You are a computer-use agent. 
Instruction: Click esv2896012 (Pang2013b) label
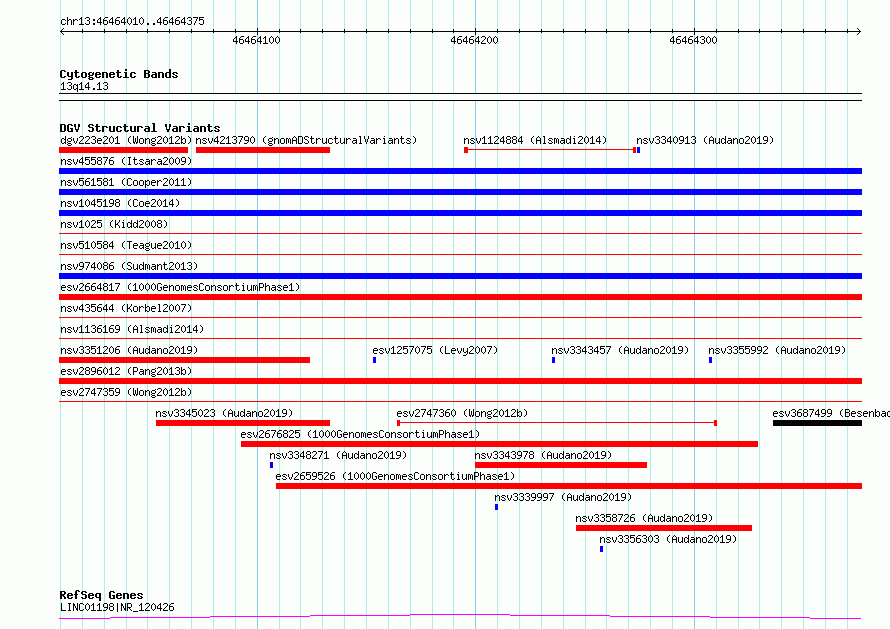(126, 371)
